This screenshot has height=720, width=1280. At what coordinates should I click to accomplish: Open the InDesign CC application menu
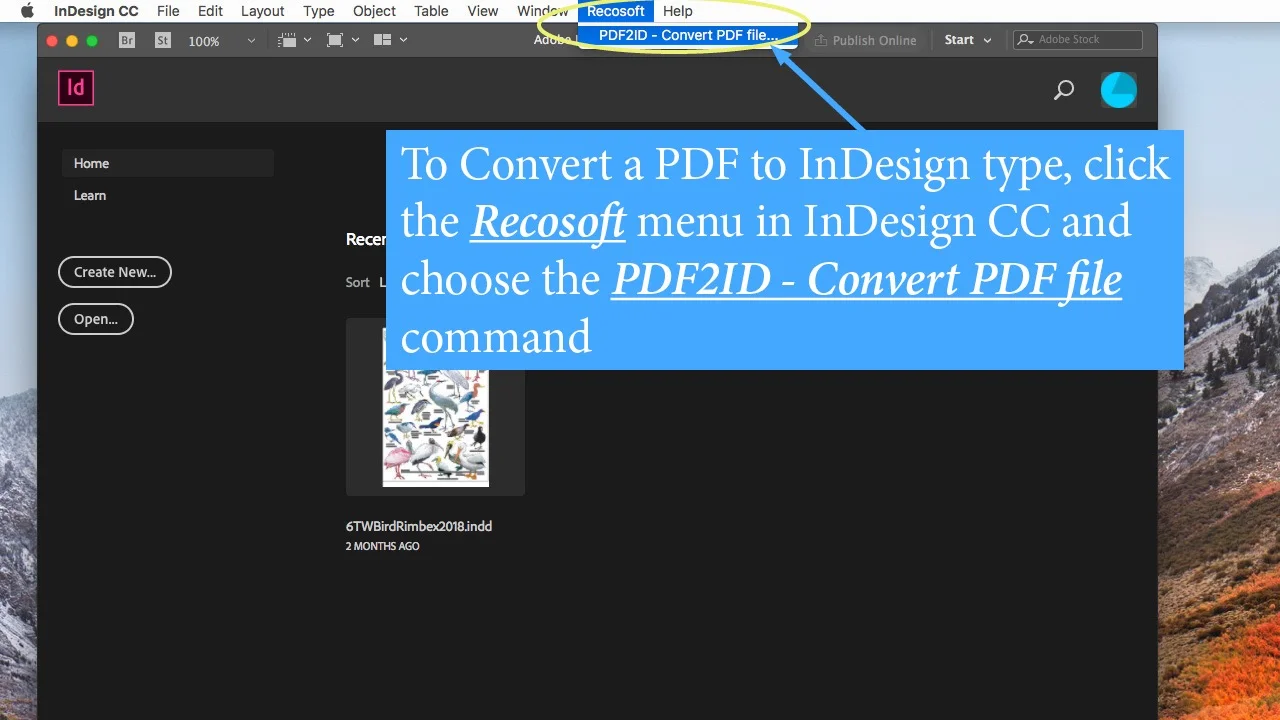96,11
